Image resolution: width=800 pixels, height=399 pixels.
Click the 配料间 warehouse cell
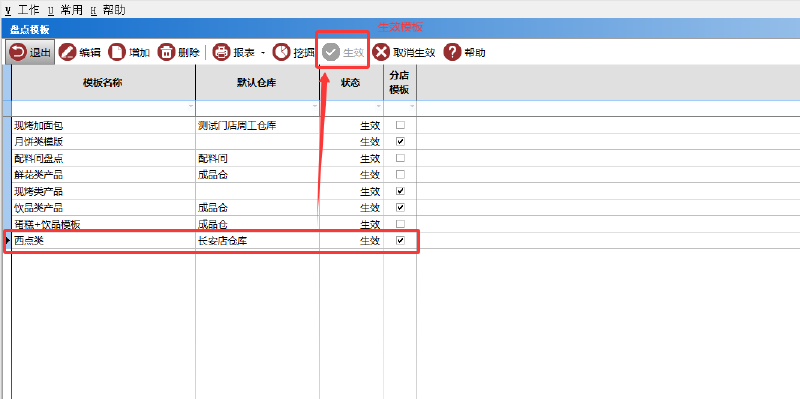pyautogui.click(x=258, y=158)
